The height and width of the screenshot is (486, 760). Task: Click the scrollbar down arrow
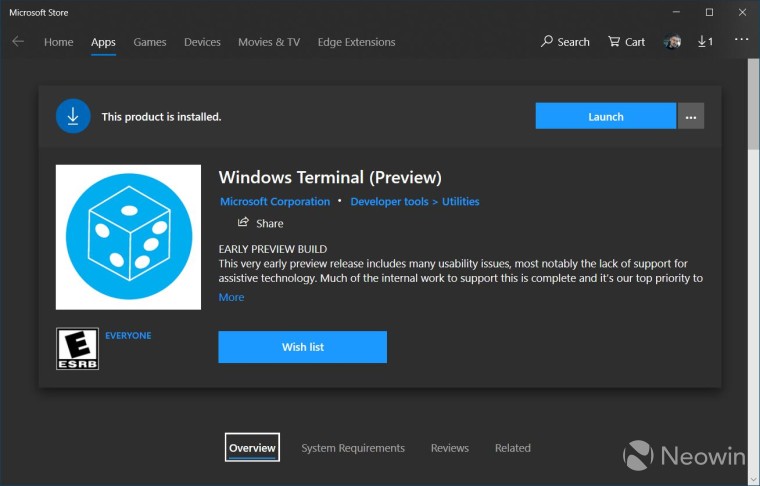753,479
